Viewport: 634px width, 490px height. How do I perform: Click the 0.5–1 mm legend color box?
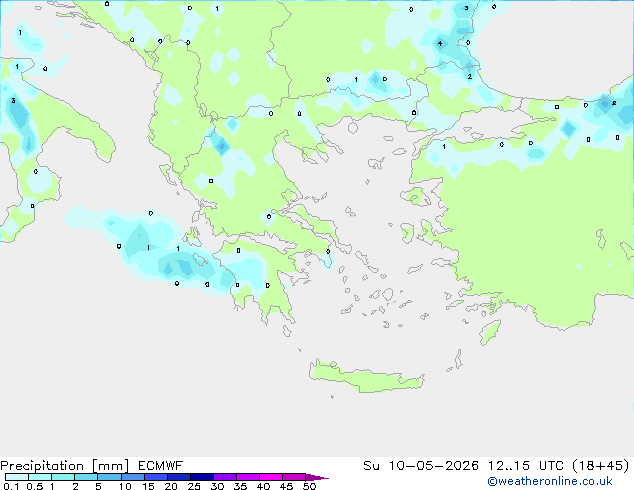point(40,477)
